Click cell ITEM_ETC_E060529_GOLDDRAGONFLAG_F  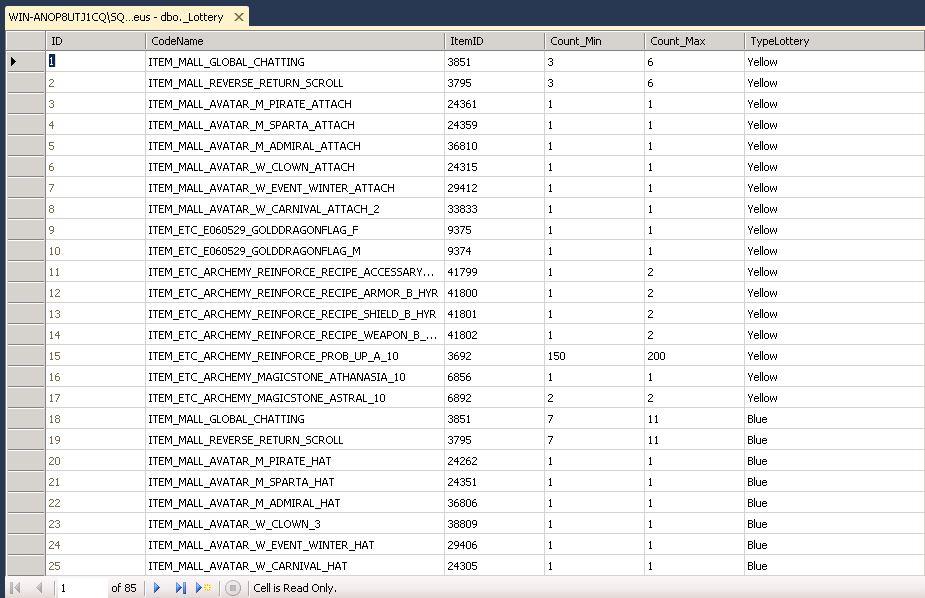click(294, 229)
